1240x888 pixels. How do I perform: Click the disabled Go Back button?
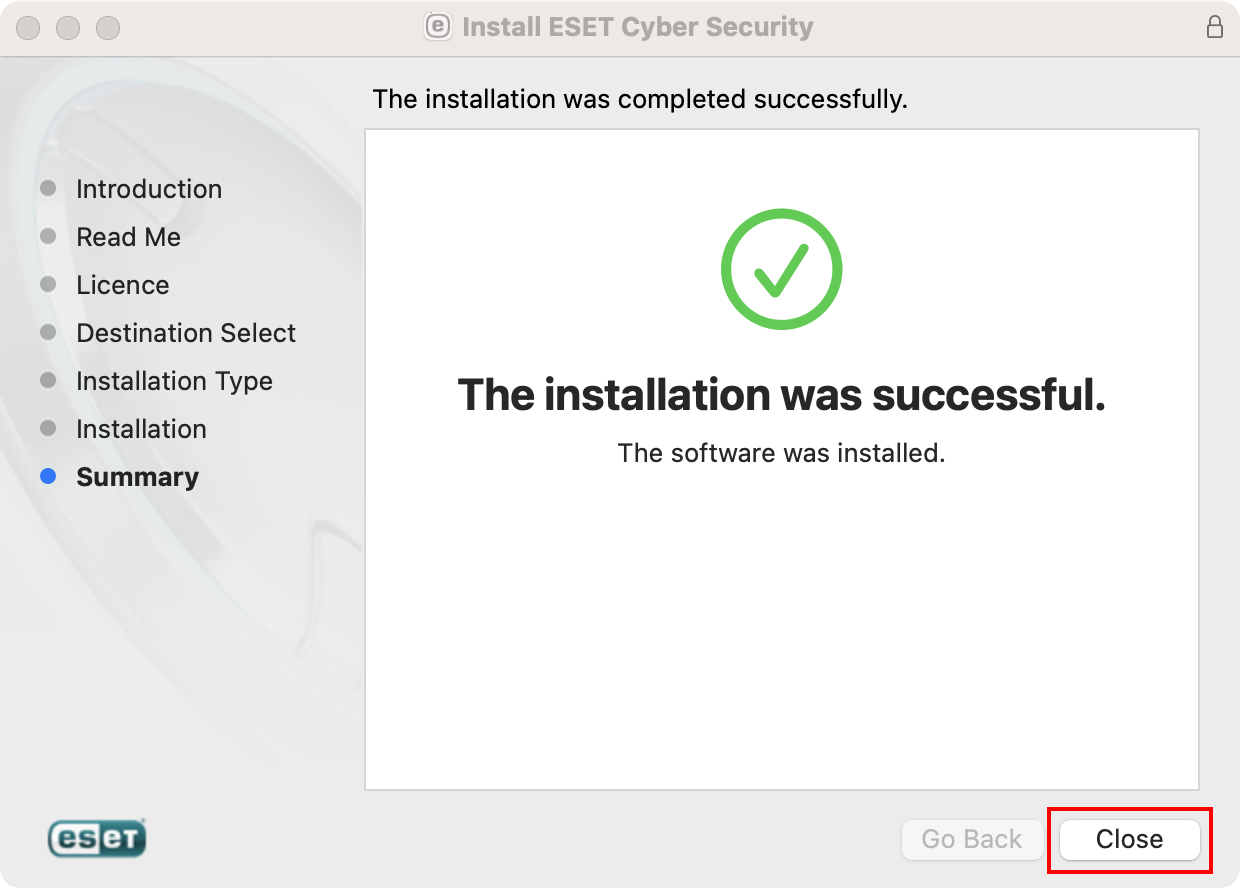tap(972, 839)
